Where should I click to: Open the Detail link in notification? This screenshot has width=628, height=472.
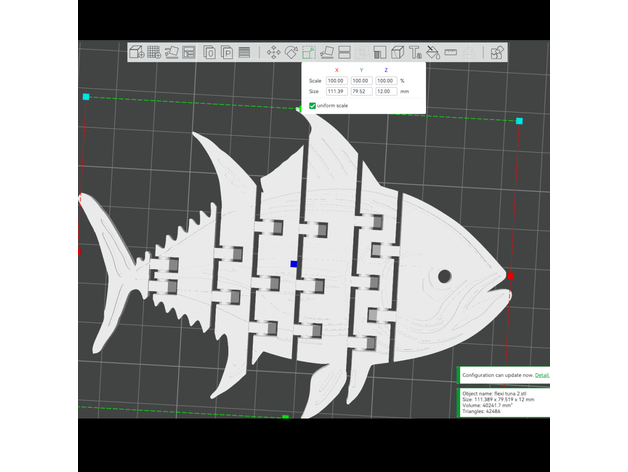[541, 375]
